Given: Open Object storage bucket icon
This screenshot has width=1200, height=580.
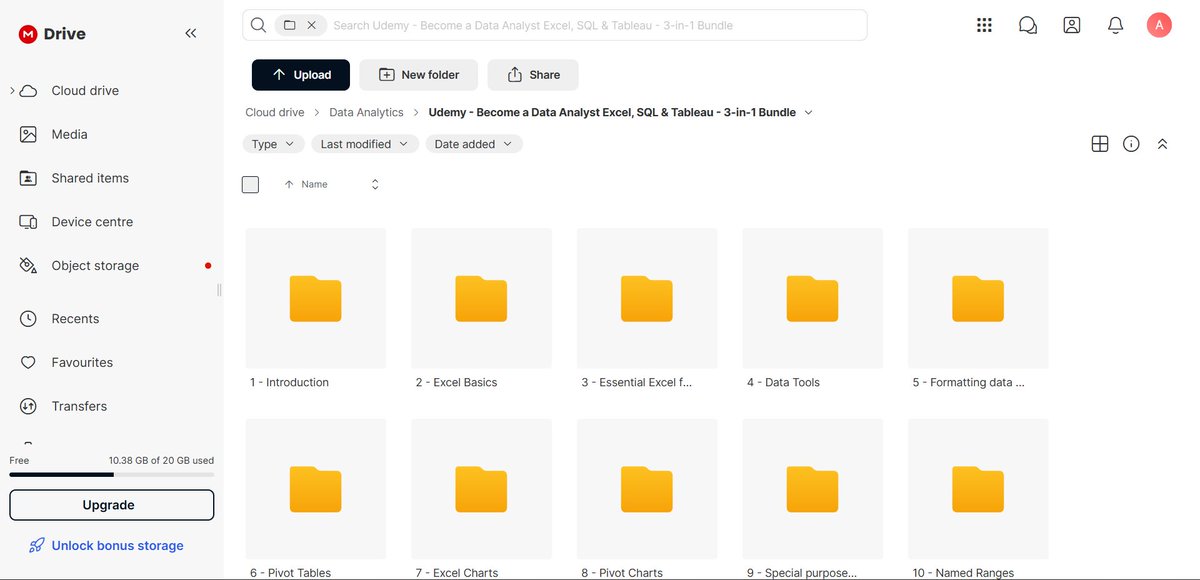Looking at the screenshot, I should (x=29, y=266).
